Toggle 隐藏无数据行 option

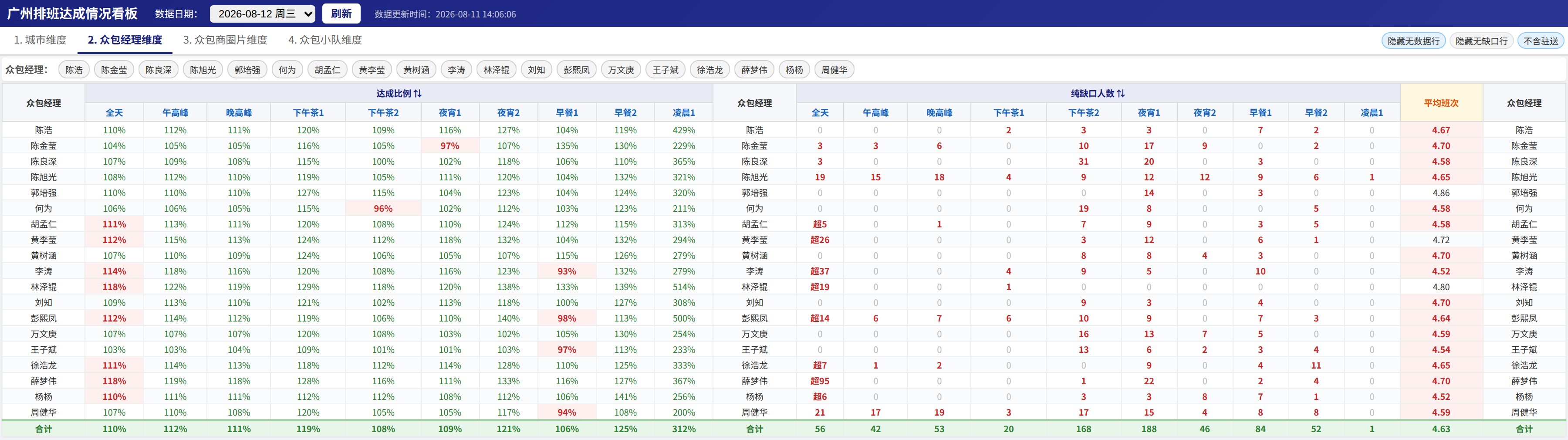[1413, 41]
